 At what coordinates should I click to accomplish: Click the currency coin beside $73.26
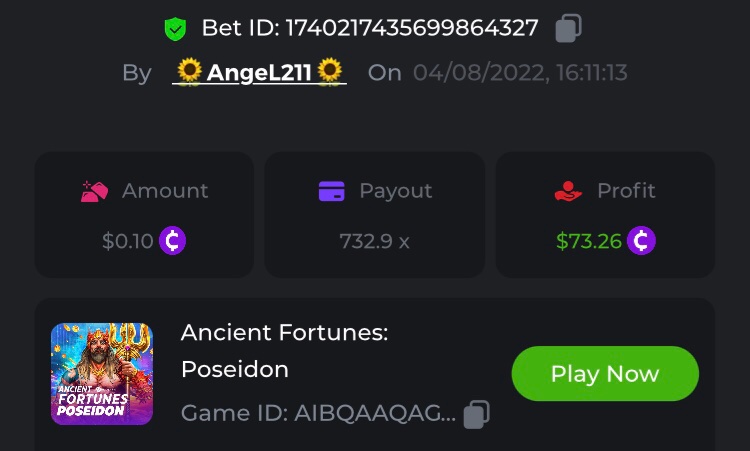tap(641, 241)
